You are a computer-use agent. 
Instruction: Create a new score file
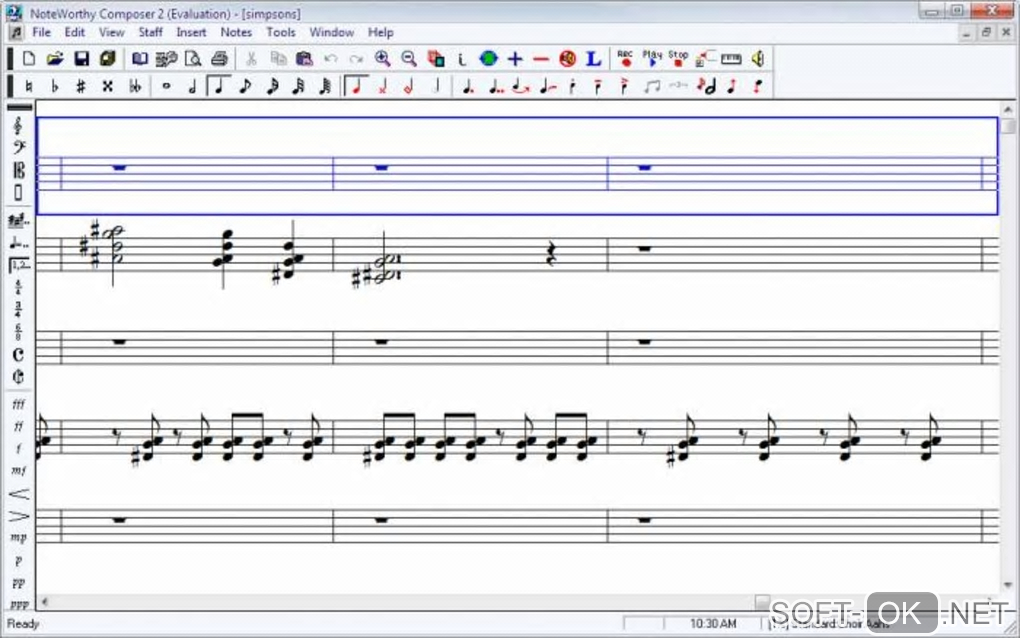coord(29,59)
